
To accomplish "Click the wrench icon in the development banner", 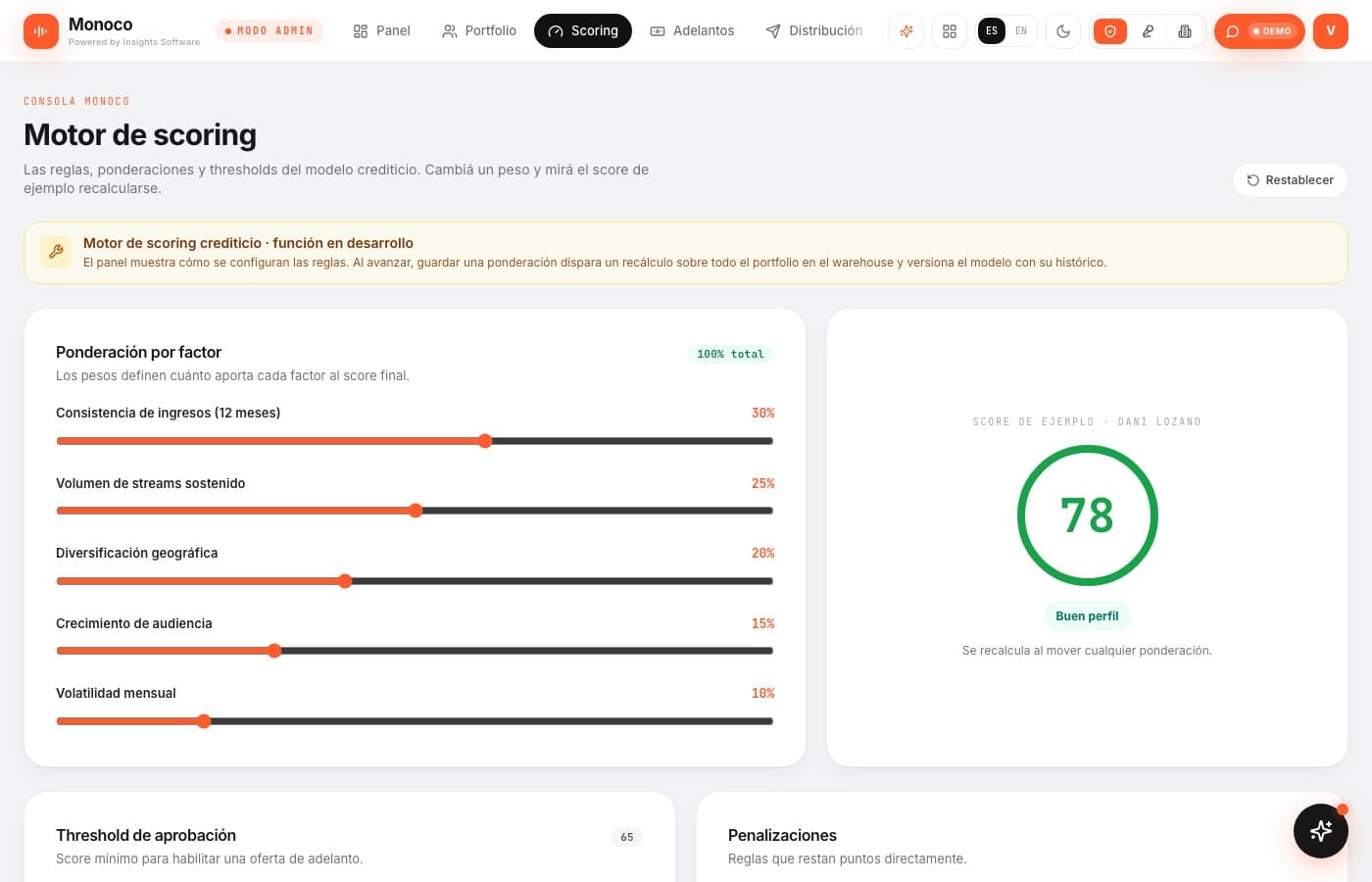I will point(56,252).
